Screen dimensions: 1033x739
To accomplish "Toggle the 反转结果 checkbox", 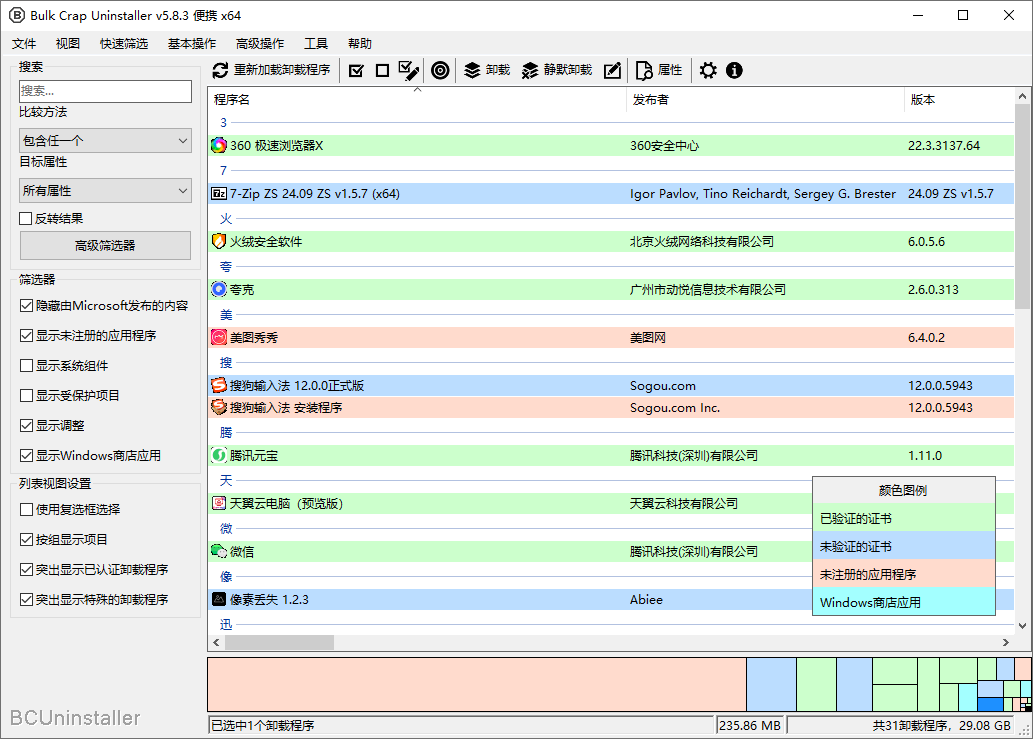I will [x=26, y=219].
